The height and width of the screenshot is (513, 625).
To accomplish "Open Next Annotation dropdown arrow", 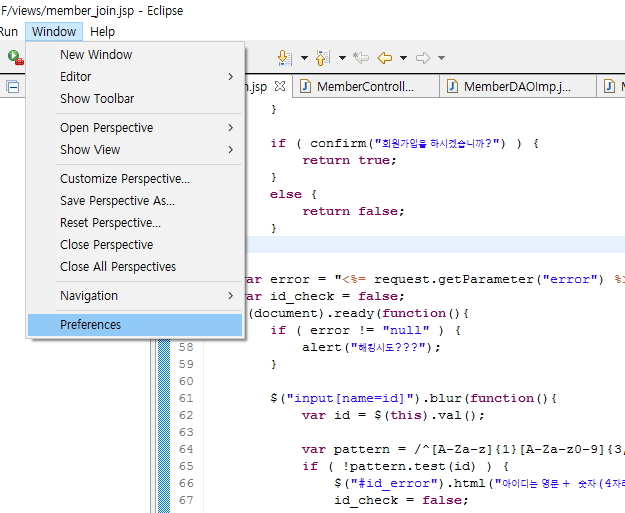I will click(x=304, y=58).
